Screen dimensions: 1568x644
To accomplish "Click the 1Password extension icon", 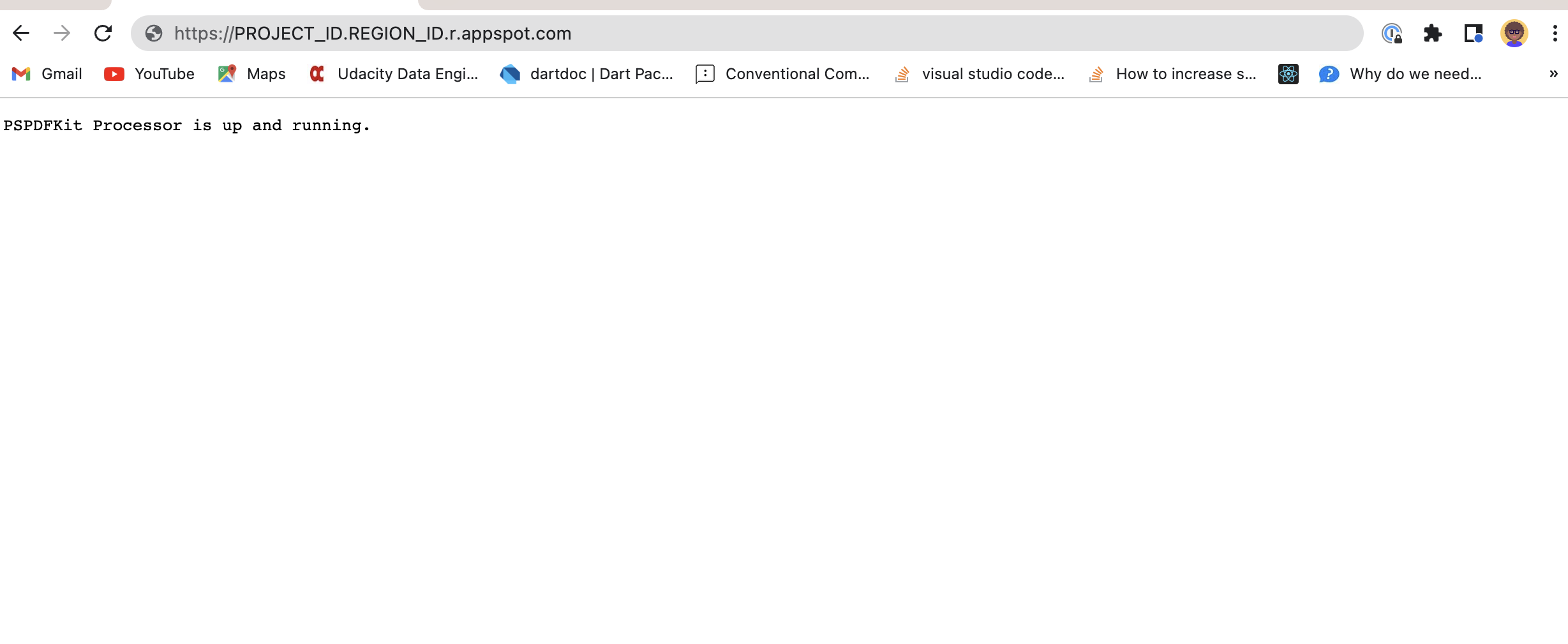I will [x=1391, y=33].
